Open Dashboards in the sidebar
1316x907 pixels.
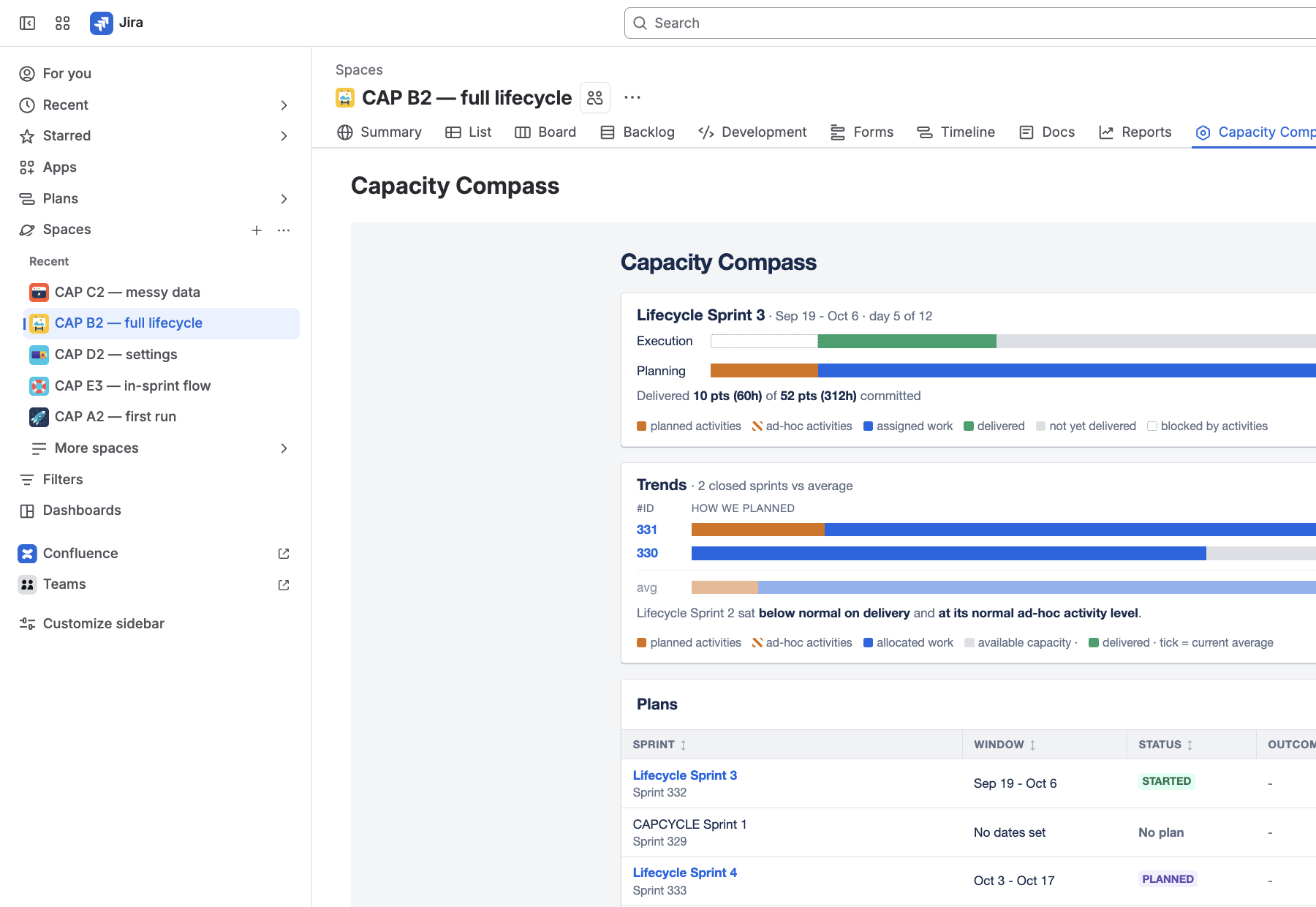82,511
